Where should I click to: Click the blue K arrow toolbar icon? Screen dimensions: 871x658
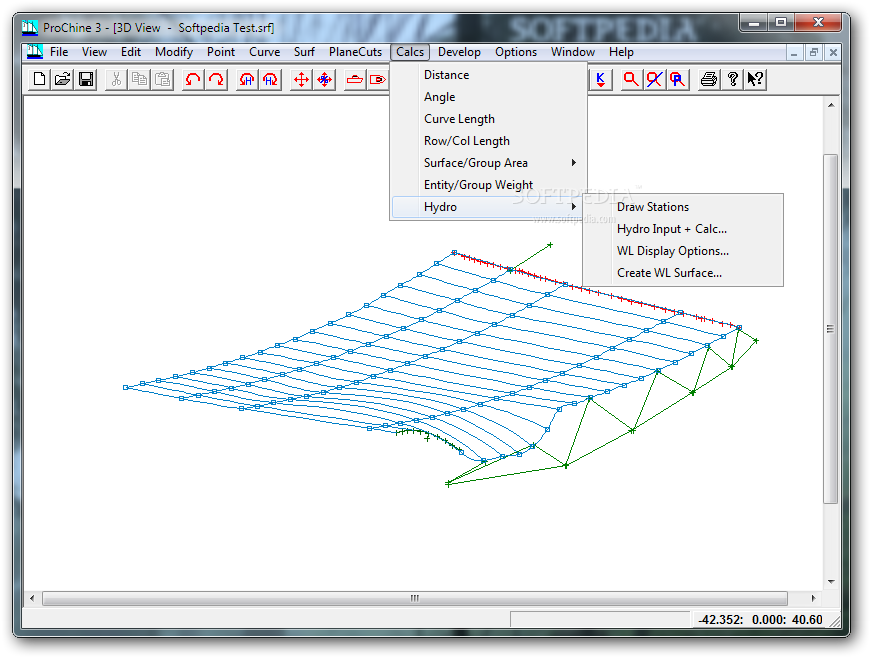click(x=600, y=79)
